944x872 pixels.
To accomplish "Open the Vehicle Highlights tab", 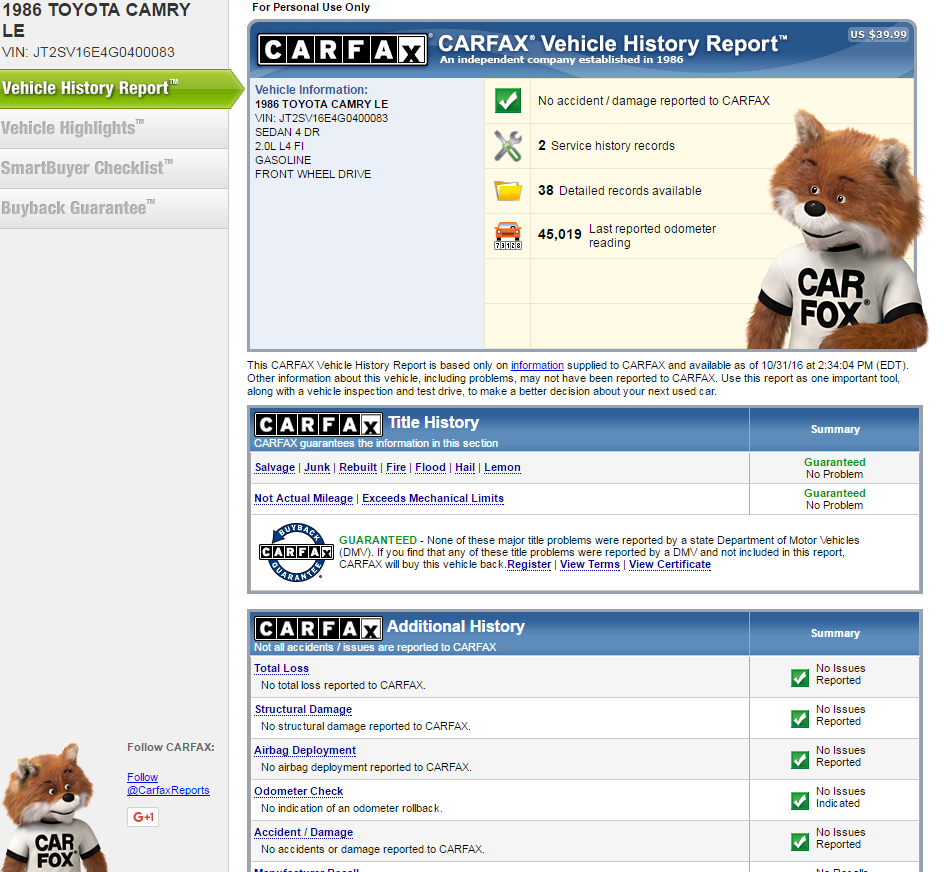I will tap(114, 128).
